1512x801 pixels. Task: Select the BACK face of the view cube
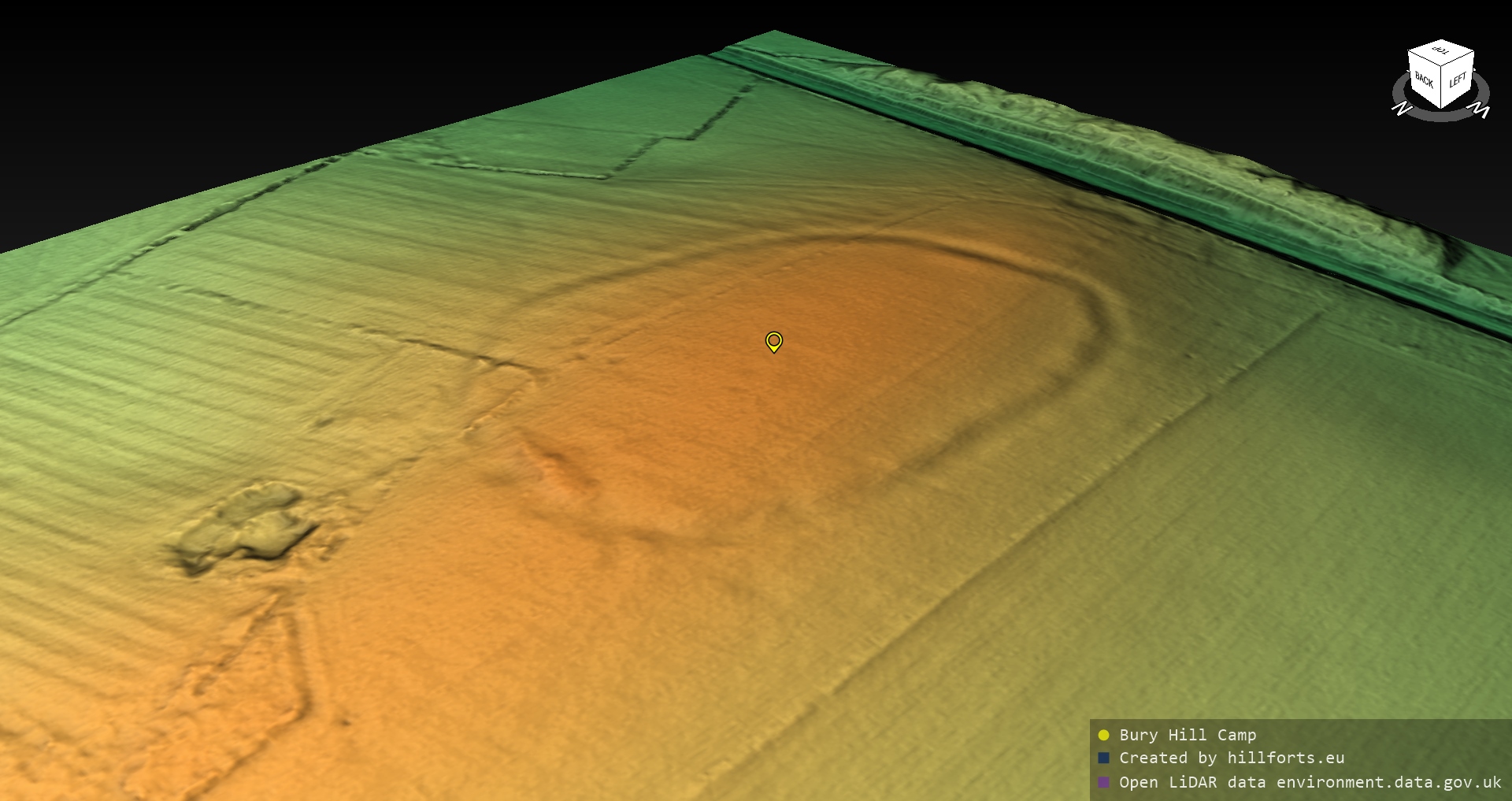pos(1424,80)
